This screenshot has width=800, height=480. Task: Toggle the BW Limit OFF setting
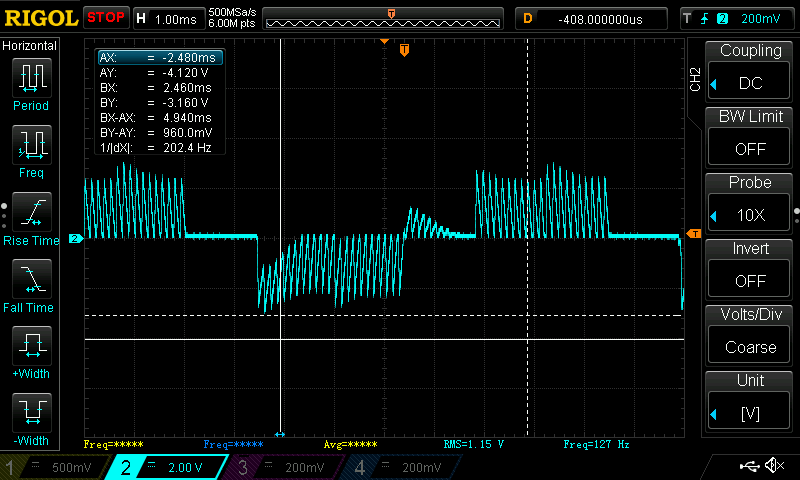pos(750,133)
